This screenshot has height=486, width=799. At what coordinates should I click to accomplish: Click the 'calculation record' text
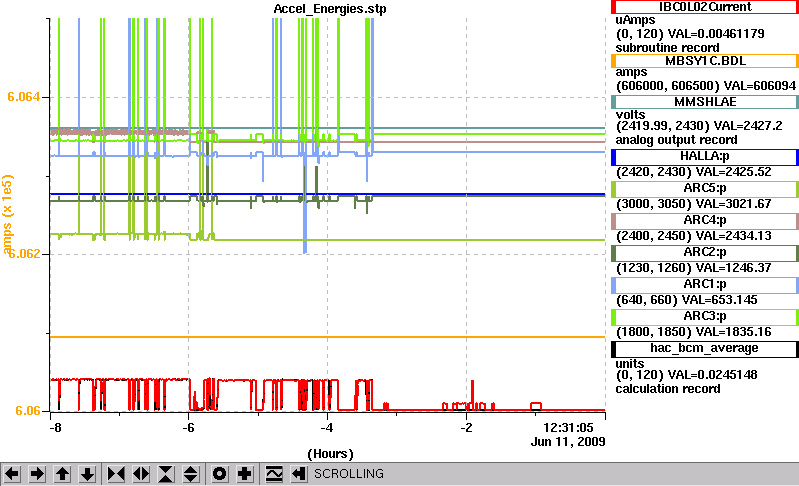(x=668, y=389)
